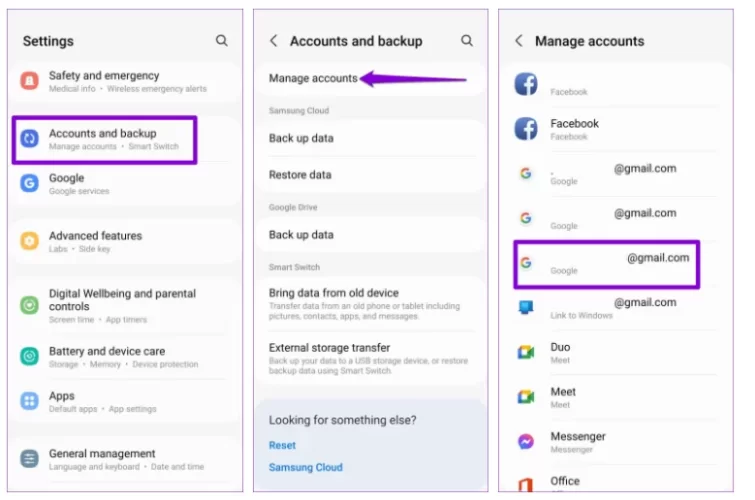Image resolution: width=755 pixels, height=500 pixels.
Task: Open Accounts and backup settings
Action: click(104, 139)
